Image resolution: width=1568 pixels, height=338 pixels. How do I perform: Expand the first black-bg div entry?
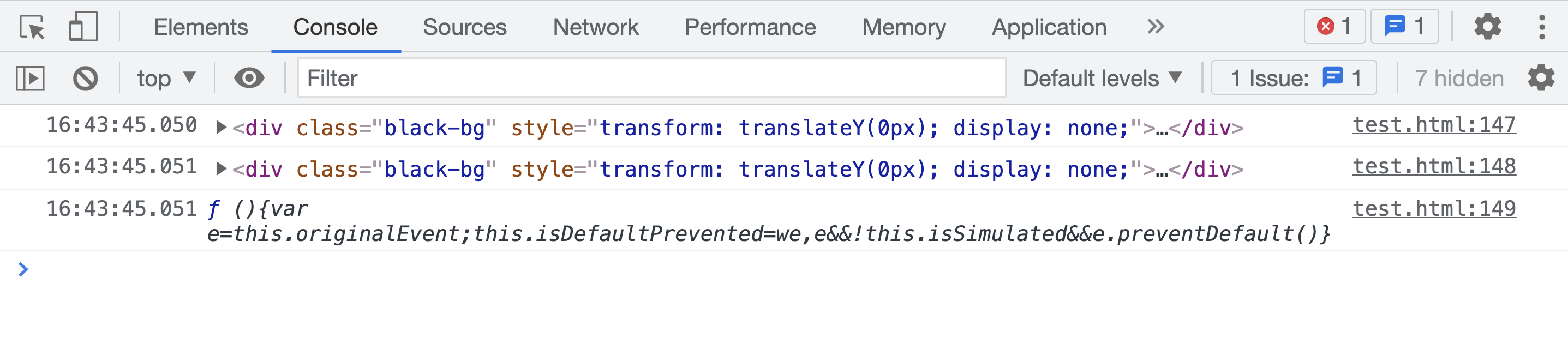pyautogui.click(x=222, y=128)
